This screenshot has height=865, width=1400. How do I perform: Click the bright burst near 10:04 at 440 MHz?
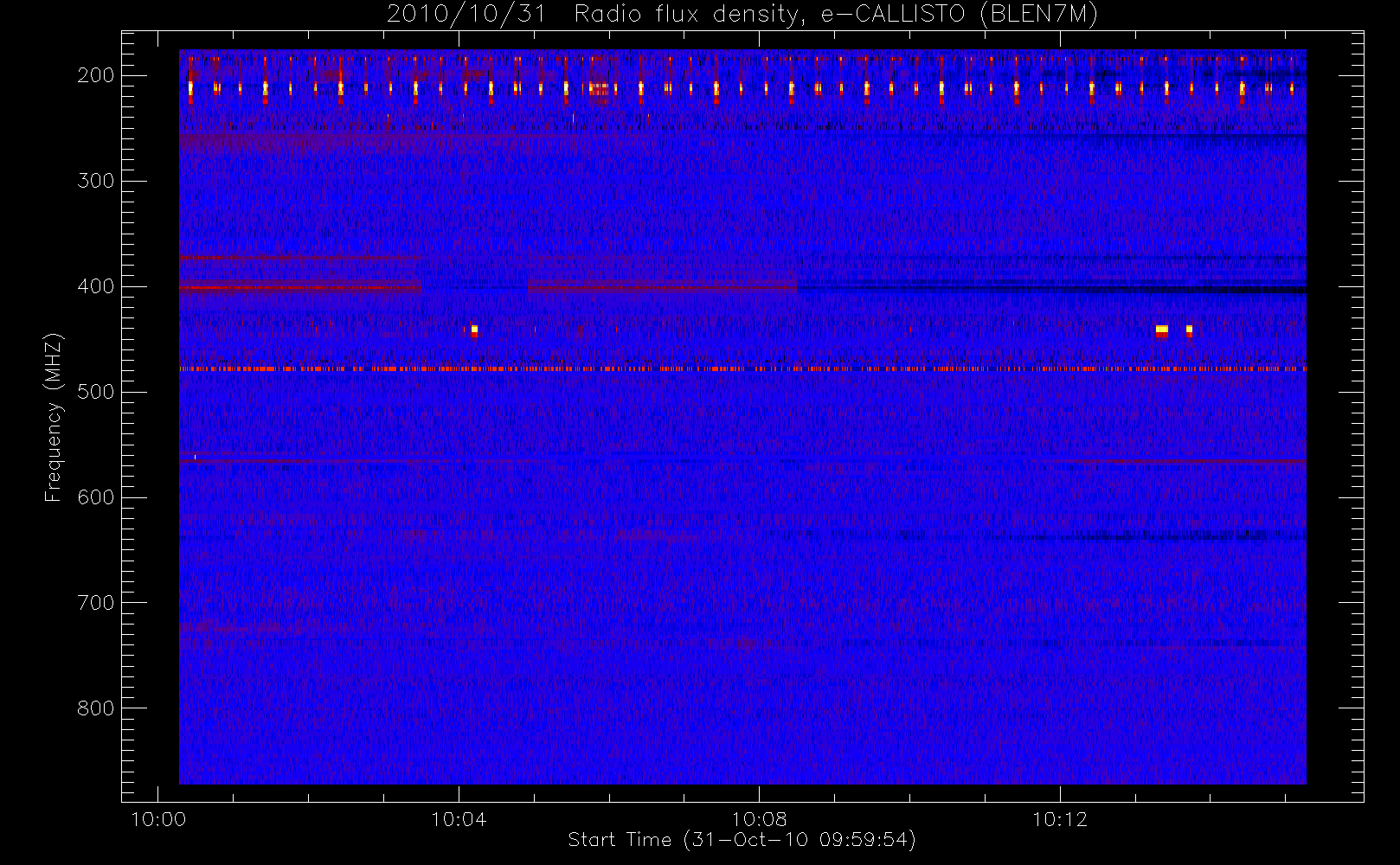tap(474, 330)
